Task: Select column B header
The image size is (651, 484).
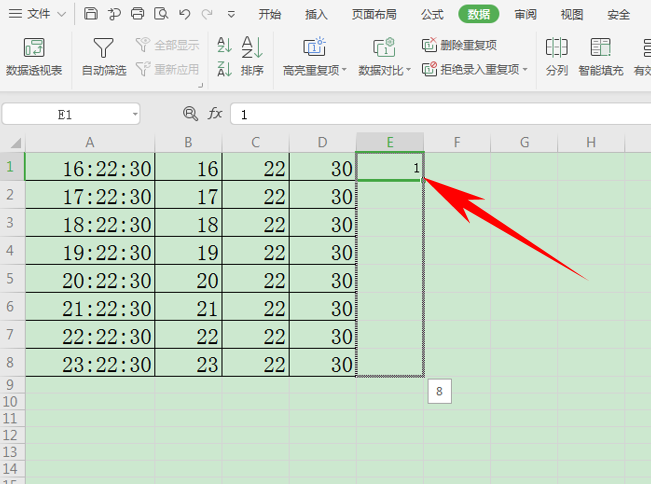Action: pos(188,142)
